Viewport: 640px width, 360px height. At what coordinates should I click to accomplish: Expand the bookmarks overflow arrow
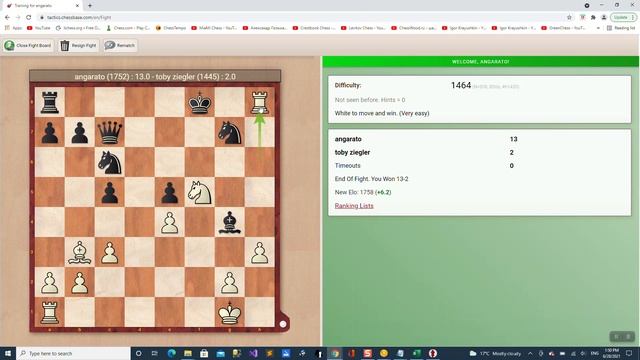coord(598,28)
